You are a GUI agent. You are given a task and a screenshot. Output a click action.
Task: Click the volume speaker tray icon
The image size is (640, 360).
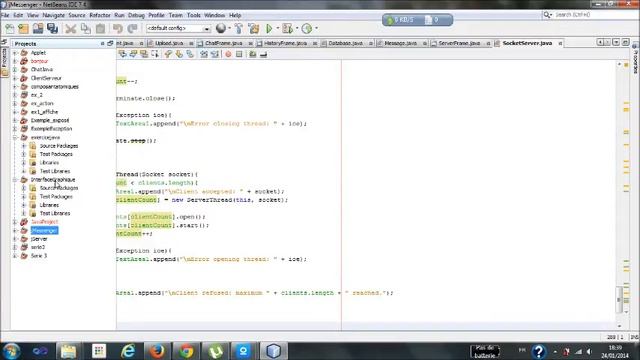click(589, 351)
